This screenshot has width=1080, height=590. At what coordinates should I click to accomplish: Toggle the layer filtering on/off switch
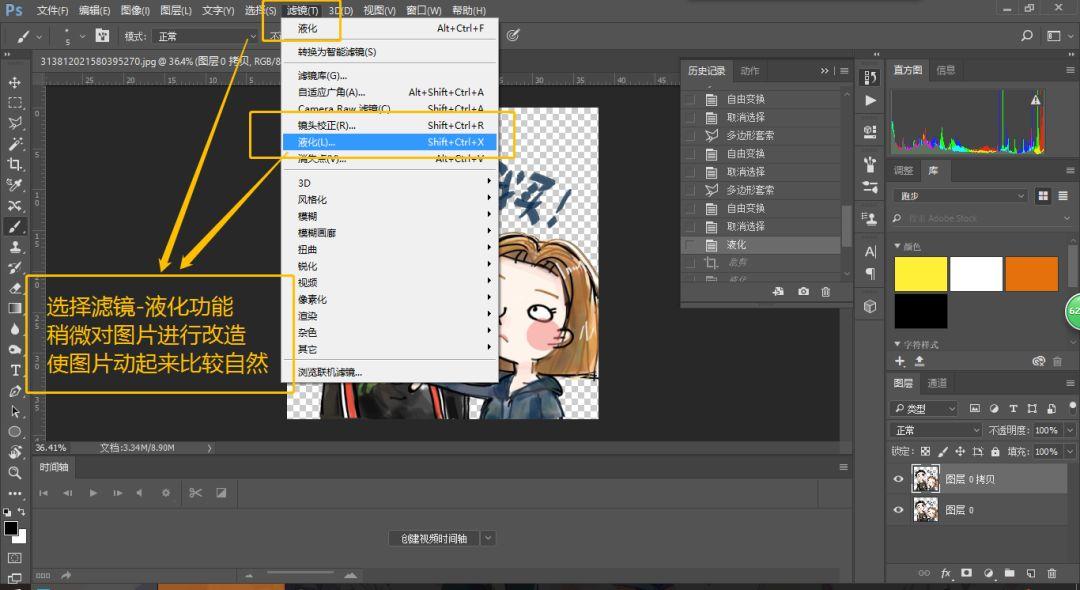1072,406
